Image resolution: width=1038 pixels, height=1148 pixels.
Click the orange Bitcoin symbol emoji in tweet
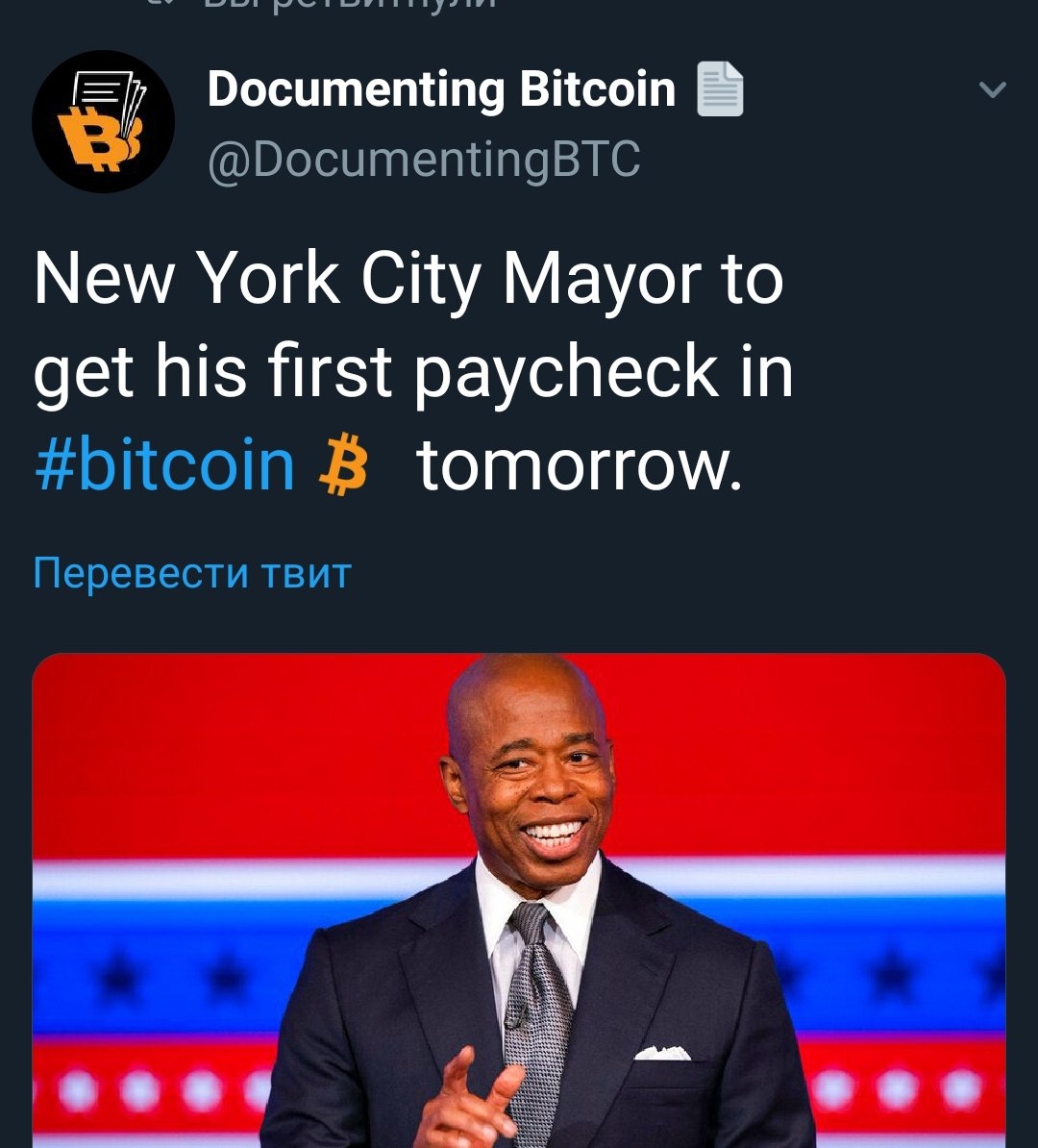pyautogui.click(x=342, y=464)
